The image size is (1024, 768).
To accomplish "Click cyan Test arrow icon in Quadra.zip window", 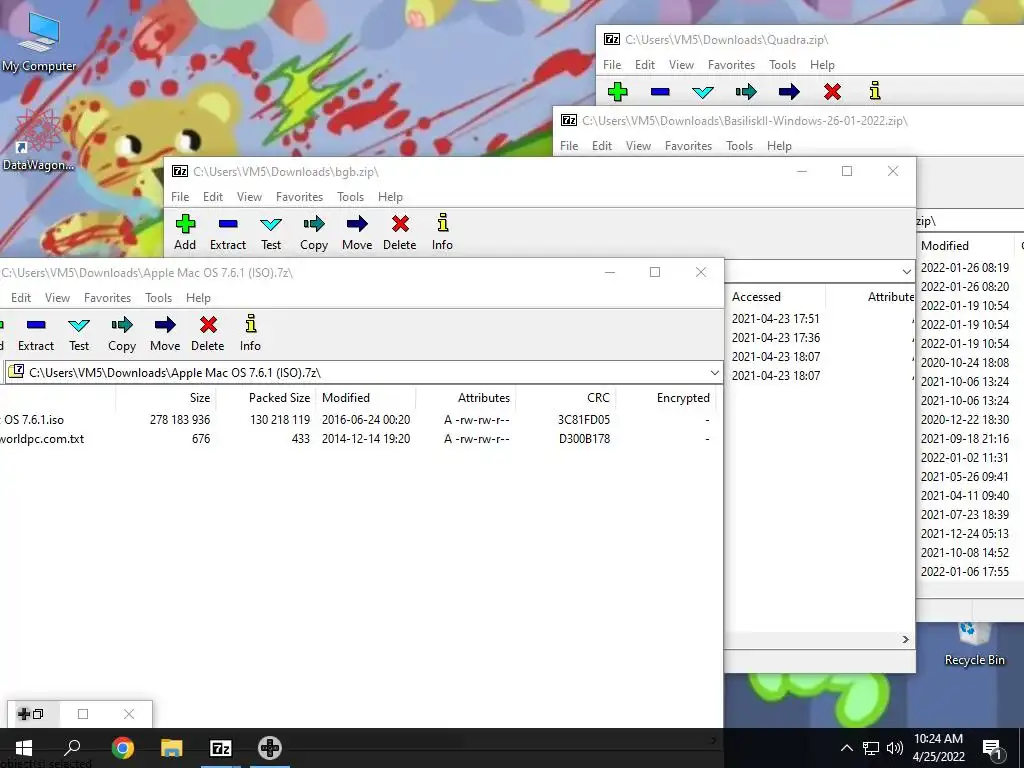I will click(703, 91).
